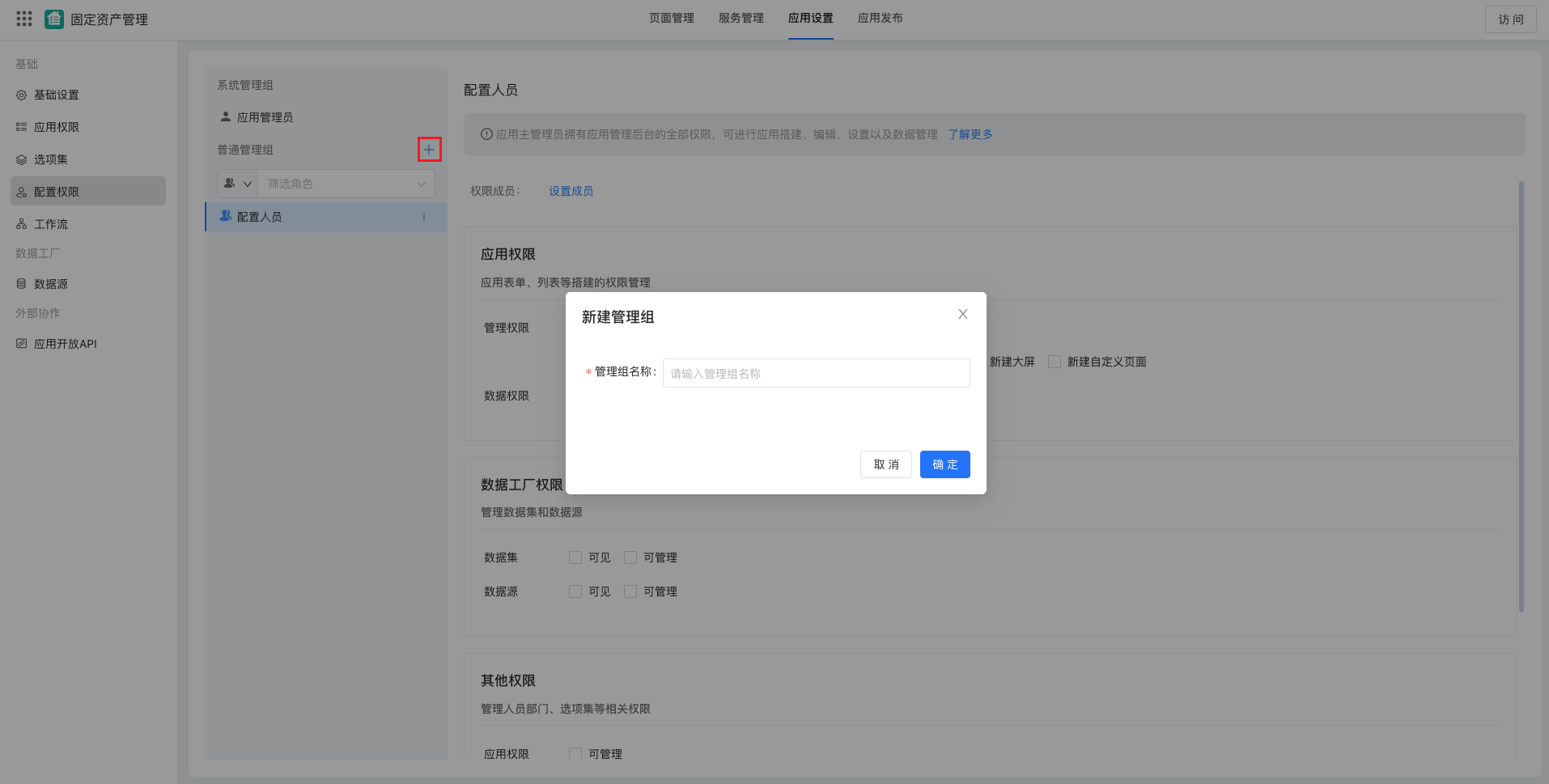Enable 可见 for 数据集
1549x784 pixels.
pyautogui.click(x=575, y=557)
